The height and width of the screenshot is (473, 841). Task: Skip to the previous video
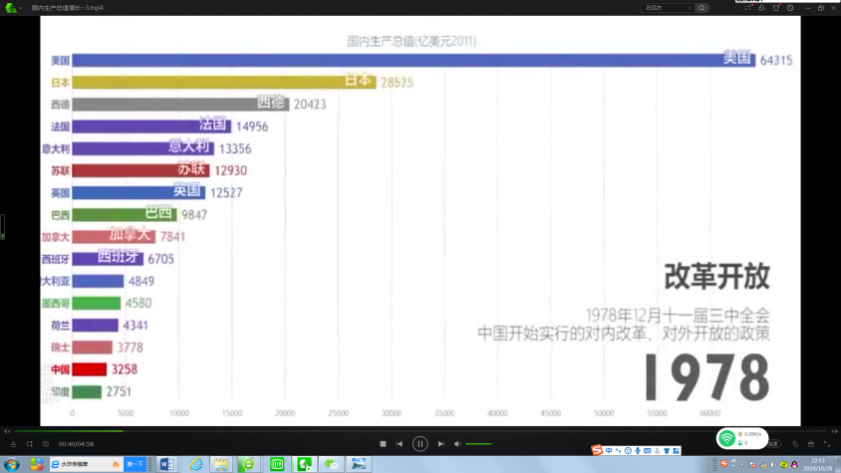[399, 444]
